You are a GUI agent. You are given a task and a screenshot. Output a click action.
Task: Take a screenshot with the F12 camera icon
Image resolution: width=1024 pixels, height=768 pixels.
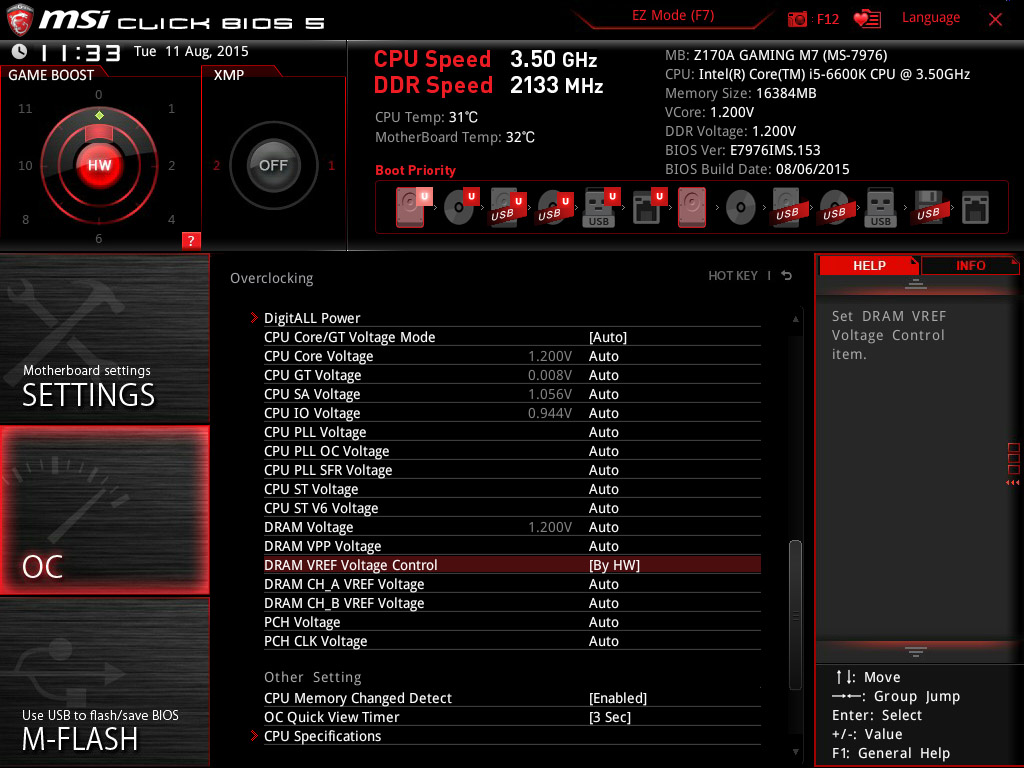tap(797, 19)
